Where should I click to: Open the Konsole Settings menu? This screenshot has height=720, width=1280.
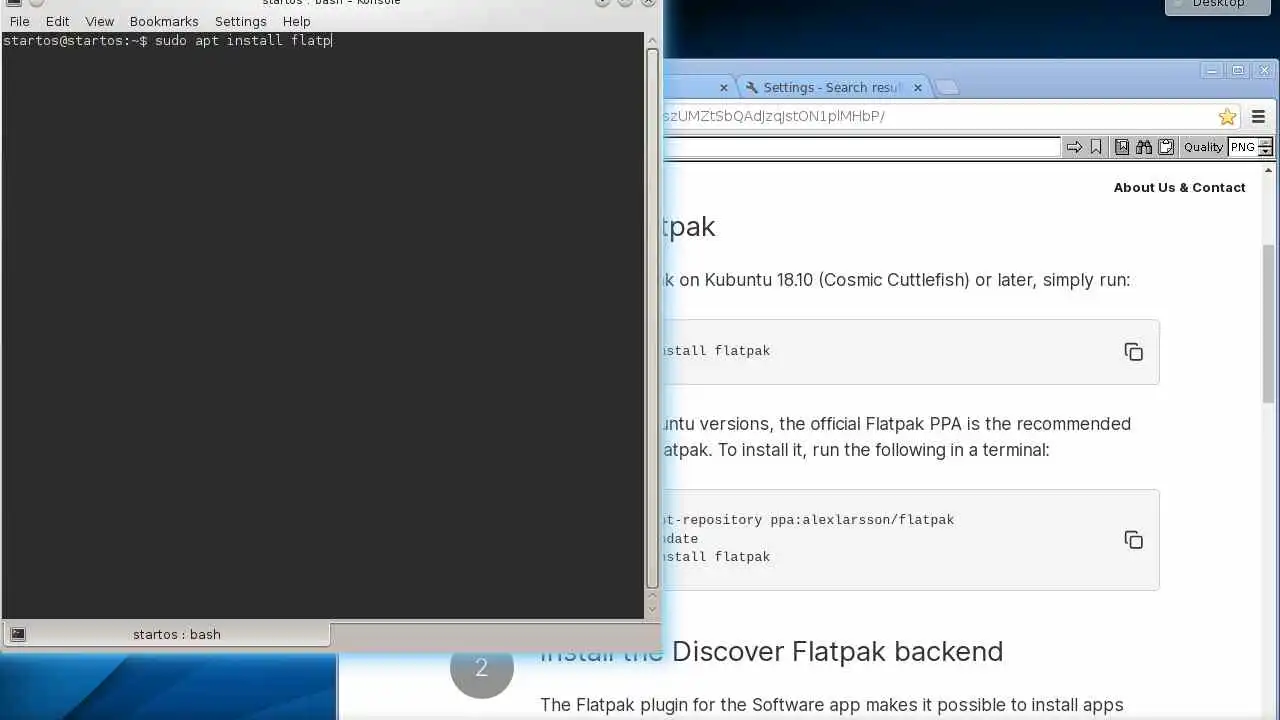click(240, 21)
